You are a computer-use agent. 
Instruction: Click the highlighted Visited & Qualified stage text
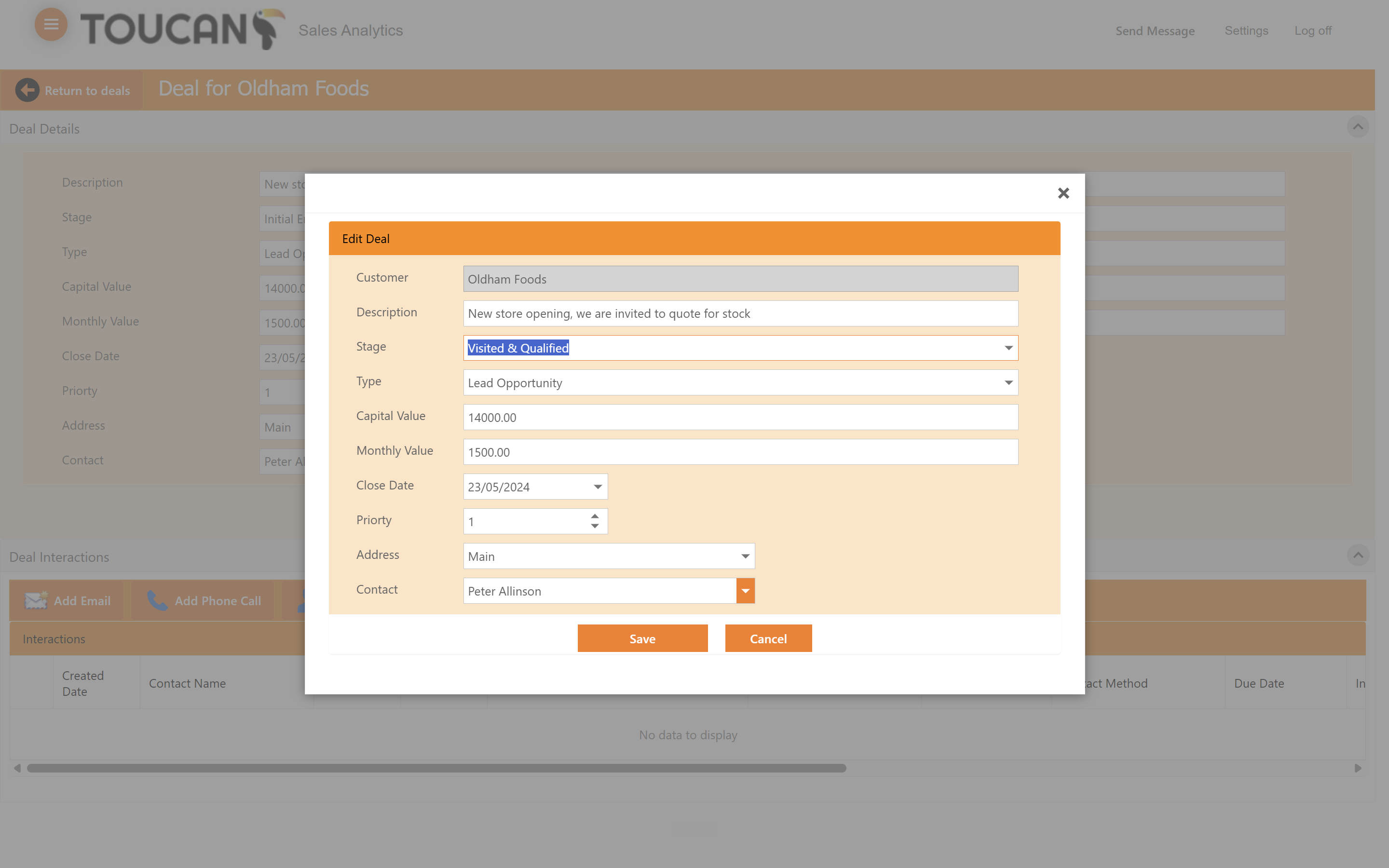coord(517,348)
